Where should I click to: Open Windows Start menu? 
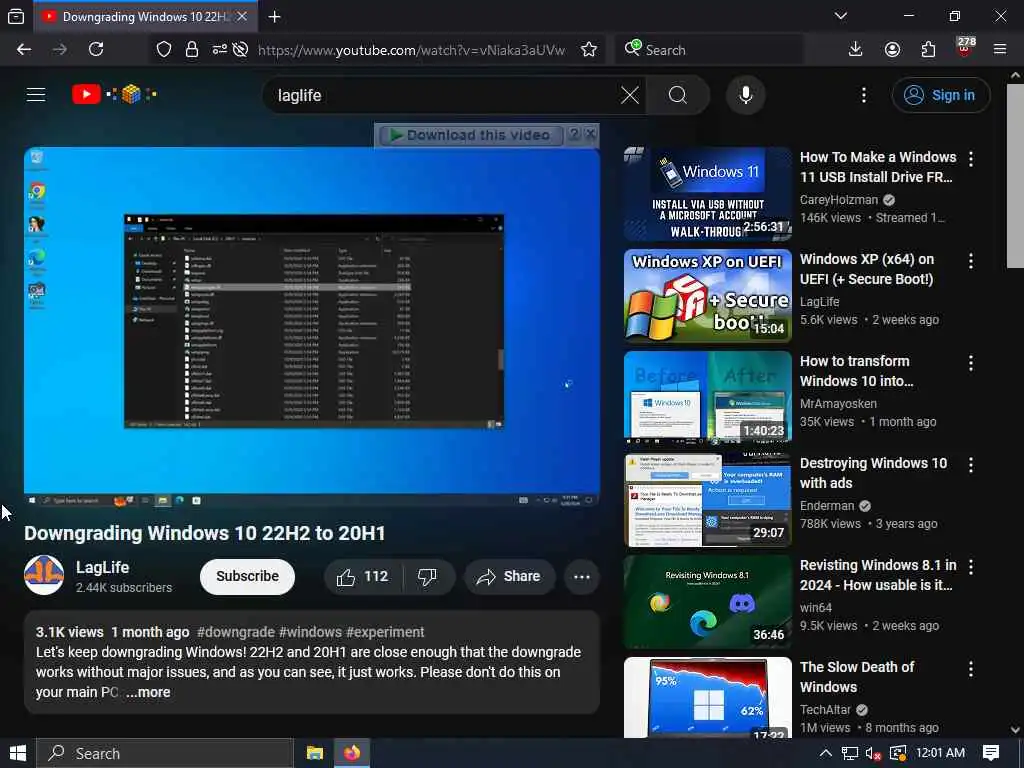point(18,754)
